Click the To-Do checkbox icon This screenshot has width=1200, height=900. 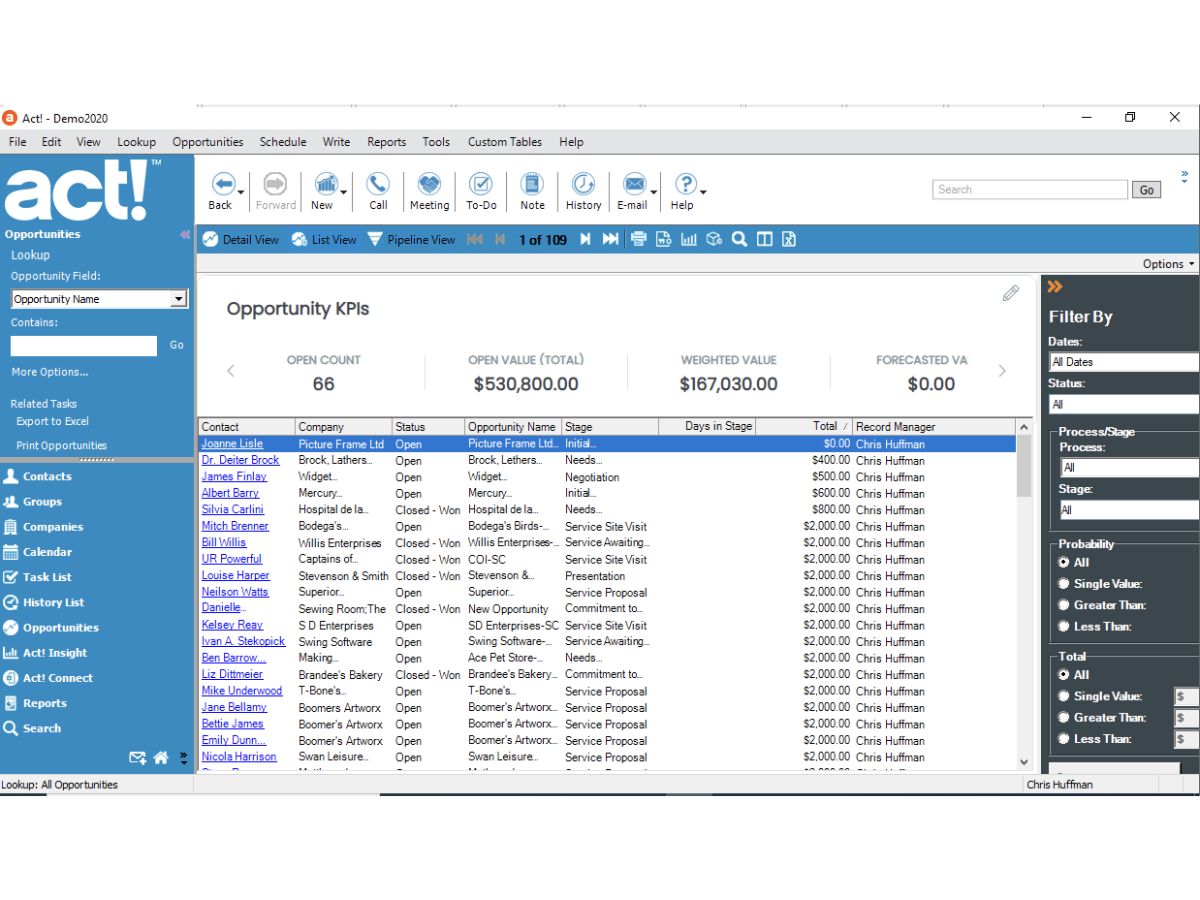coord(481,184)
